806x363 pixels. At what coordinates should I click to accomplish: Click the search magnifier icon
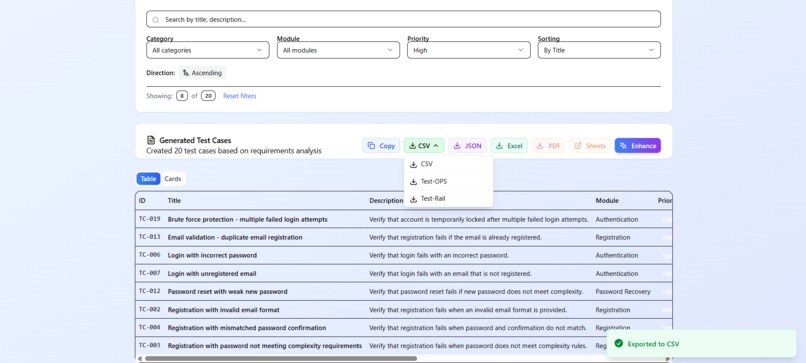(155, 20)
